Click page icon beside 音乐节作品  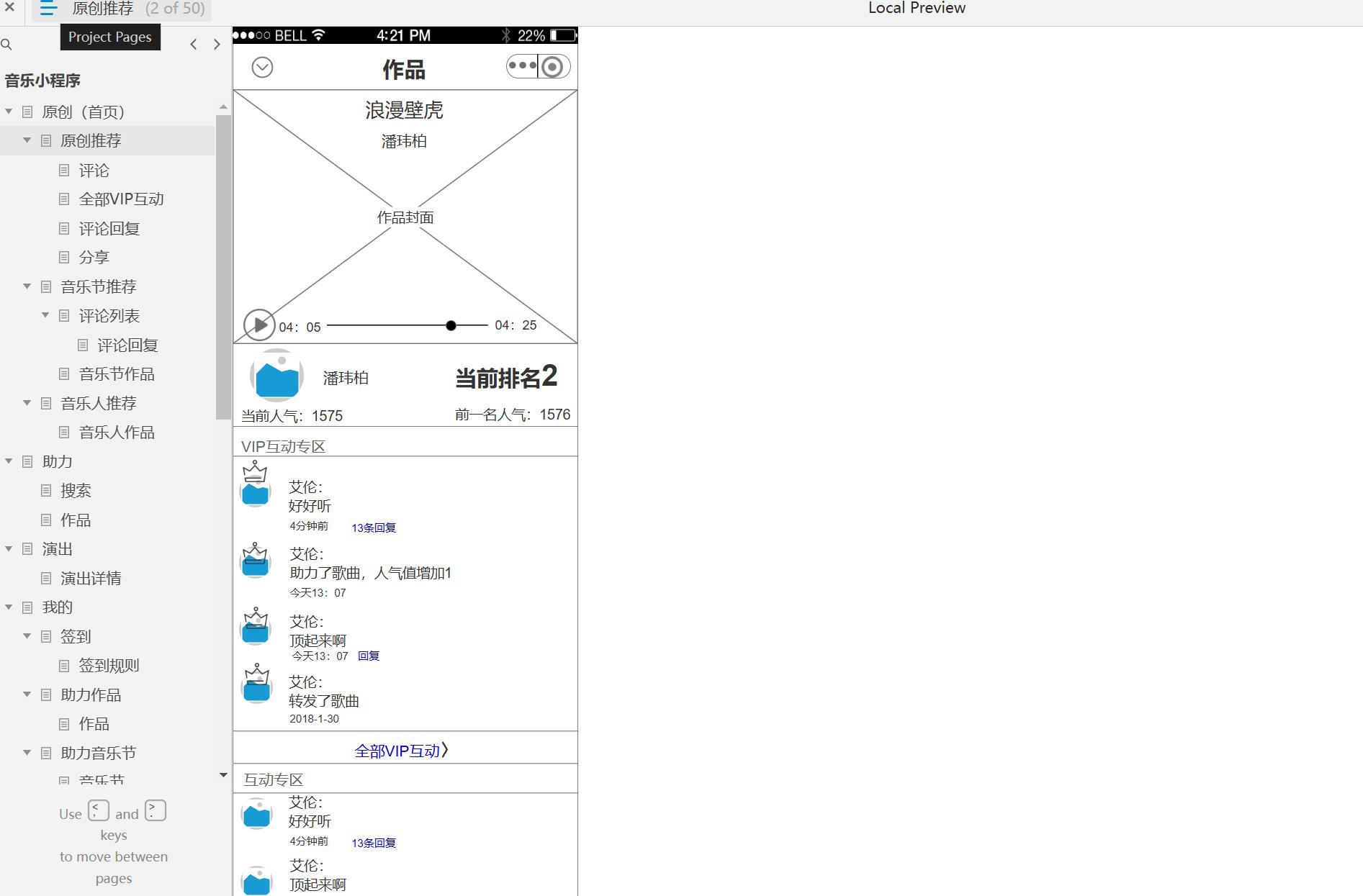pos(64,374)
